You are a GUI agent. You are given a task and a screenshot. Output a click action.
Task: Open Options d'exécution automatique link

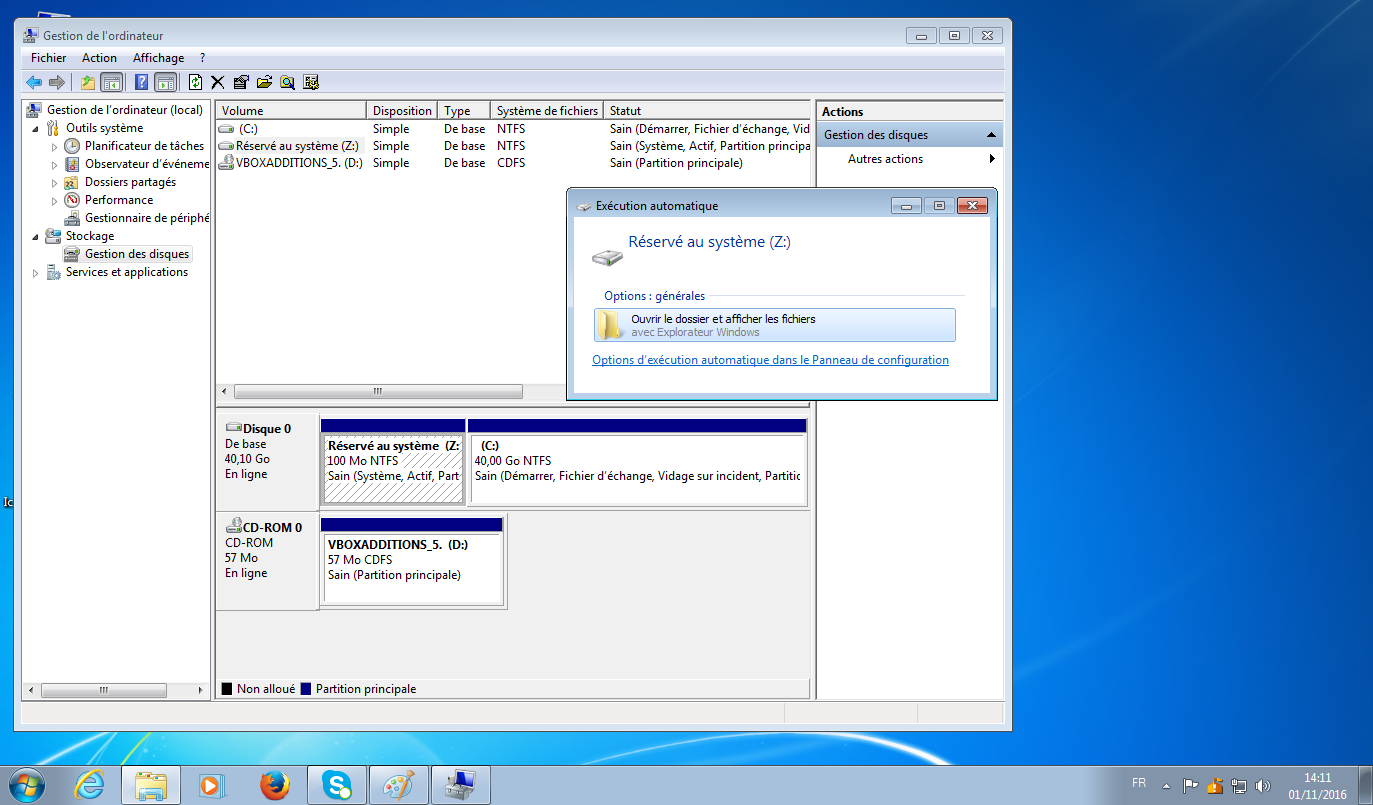pyautogui.click(x=770, y=360)
